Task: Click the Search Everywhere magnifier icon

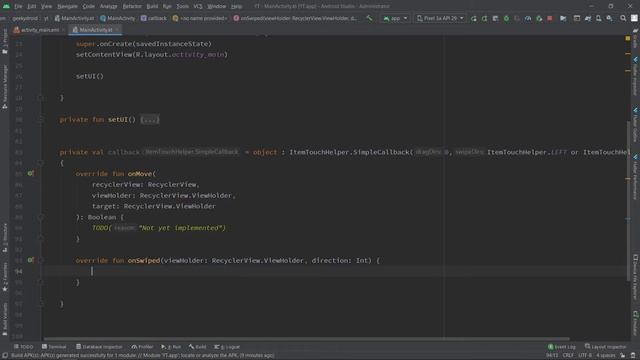Action: (623, 18)
